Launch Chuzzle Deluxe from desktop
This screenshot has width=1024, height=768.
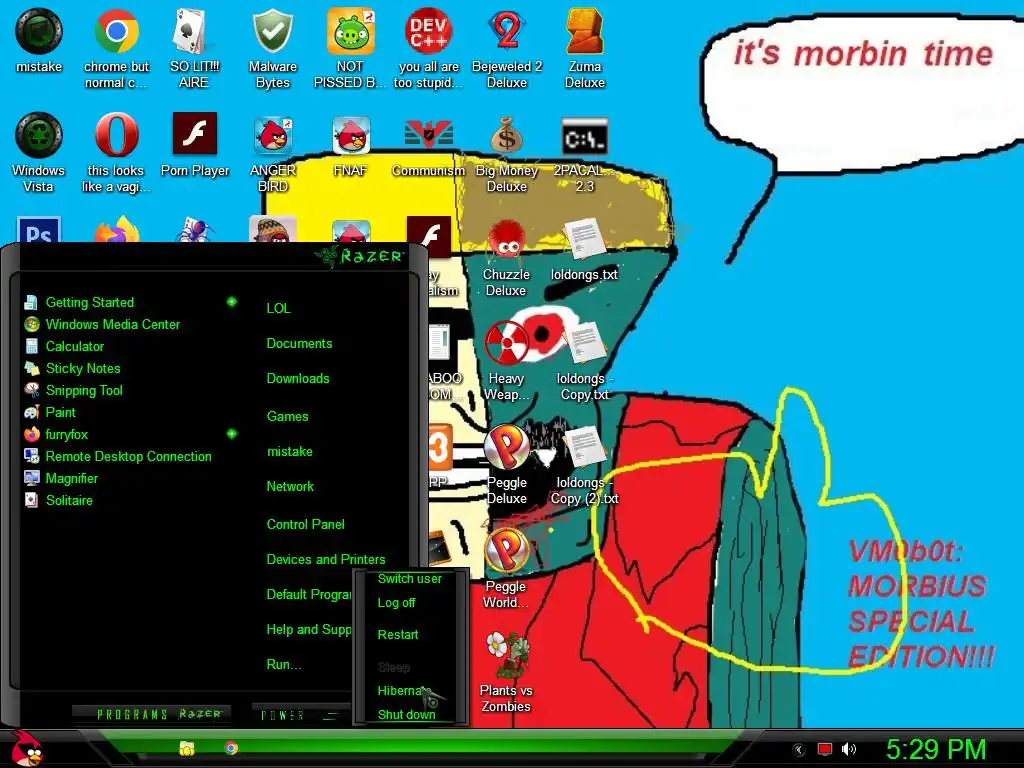click(506, 257)
